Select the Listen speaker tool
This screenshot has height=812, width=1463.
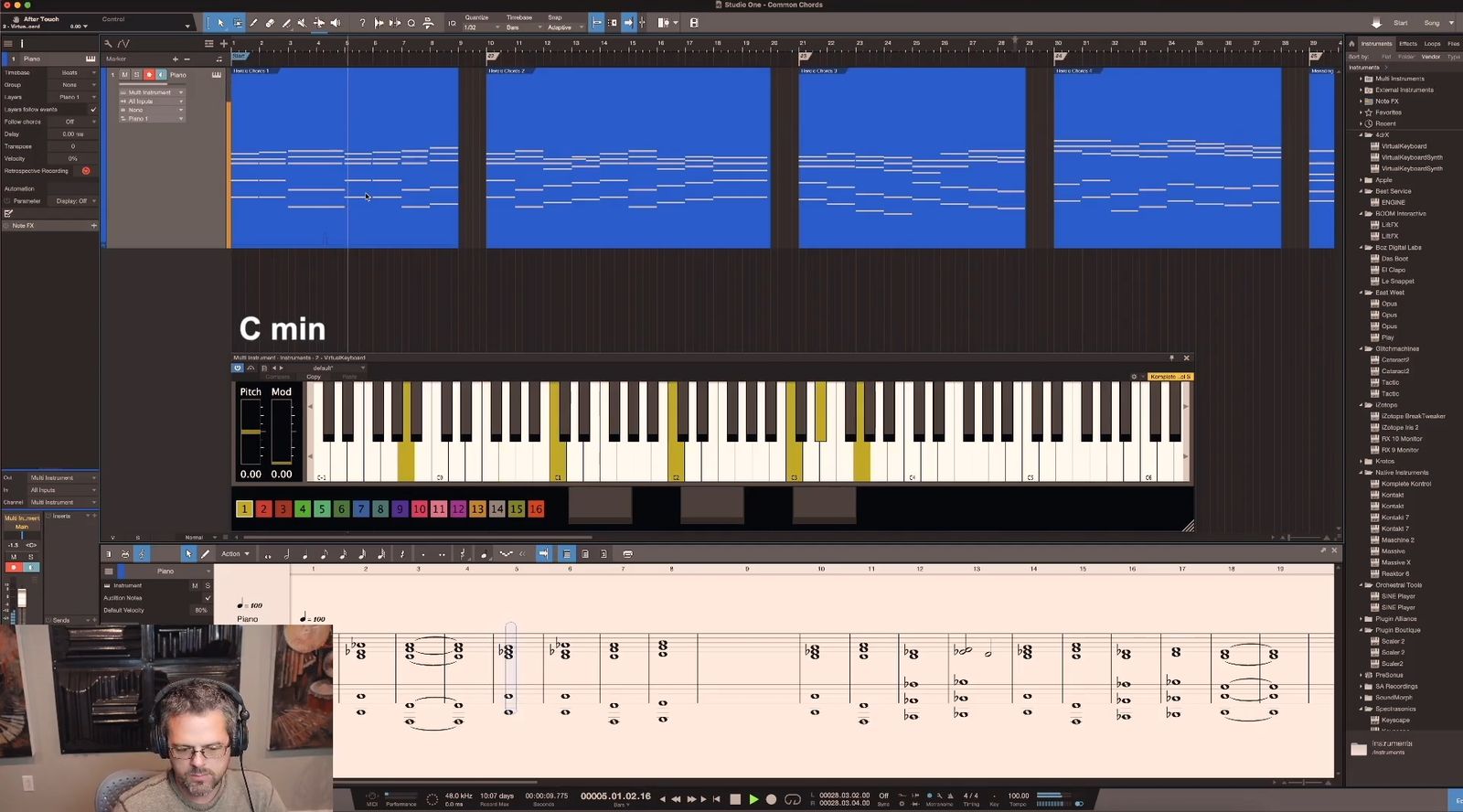pos(336,23)
